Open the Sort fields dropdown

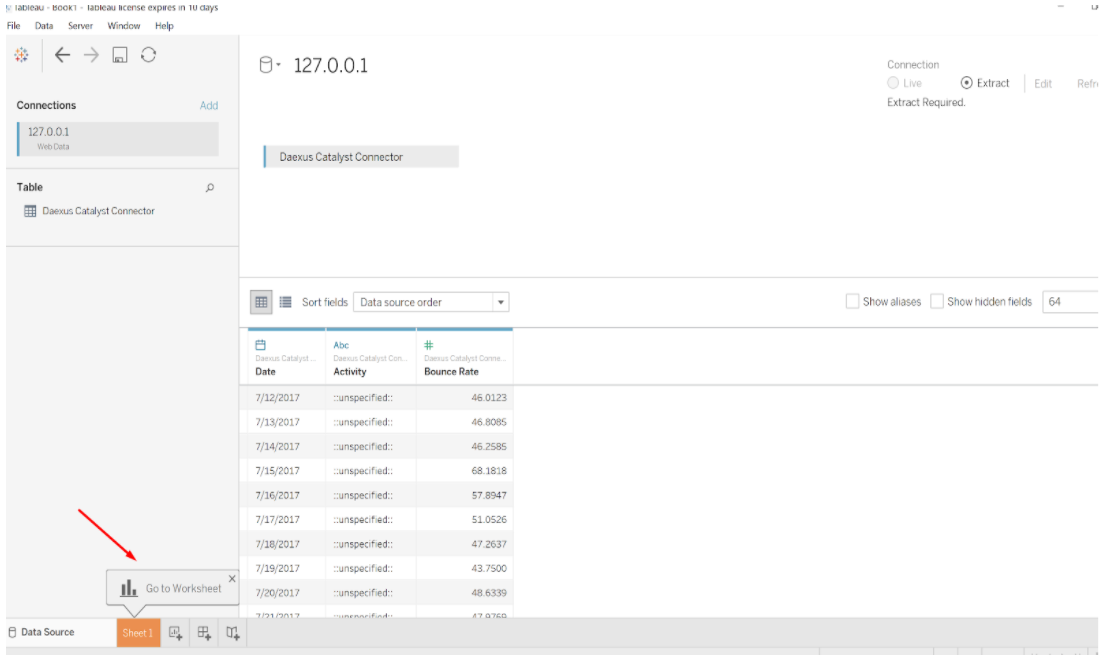[x=431, y=302]
